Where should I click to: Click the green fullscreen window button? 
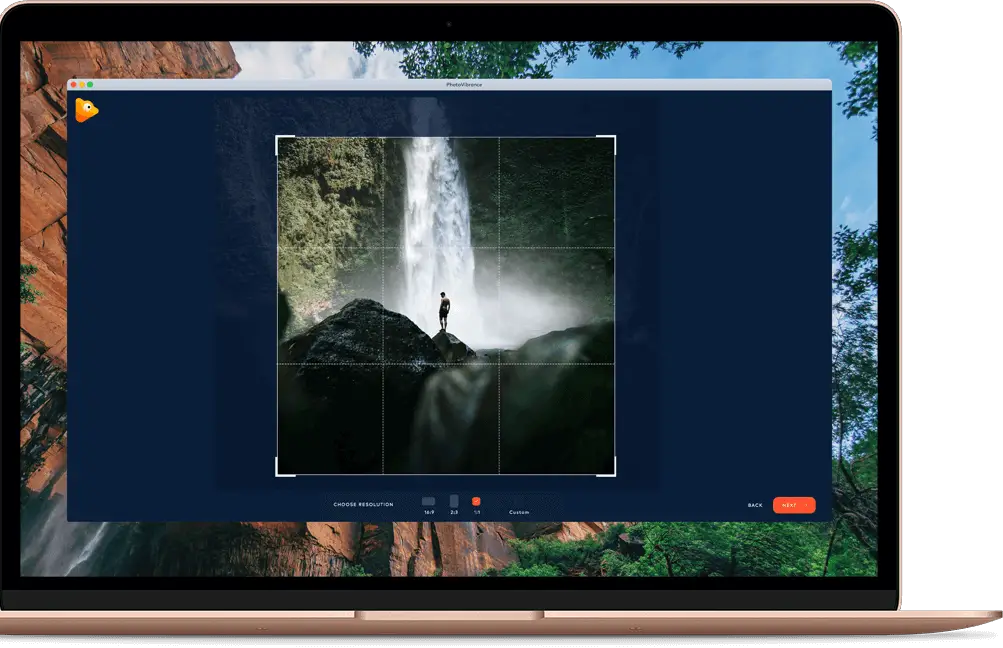tap(90, 84)
